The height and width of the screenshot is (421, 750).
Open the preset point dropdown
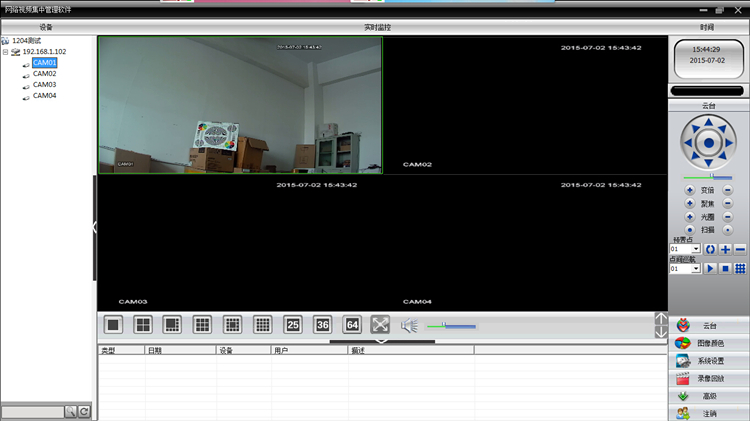click(x=696, y=249)
